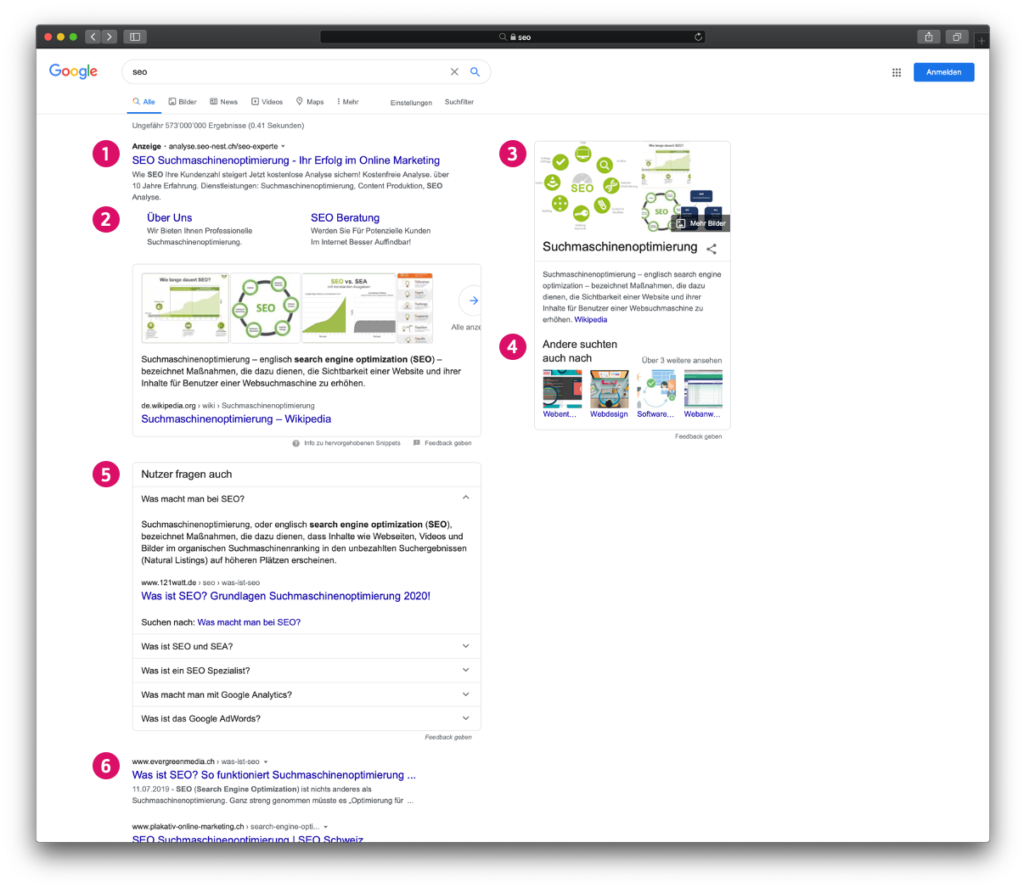1024x888 pixels.
Task: Click the Webanw... related search thumbnail
Action: (703, 389)
